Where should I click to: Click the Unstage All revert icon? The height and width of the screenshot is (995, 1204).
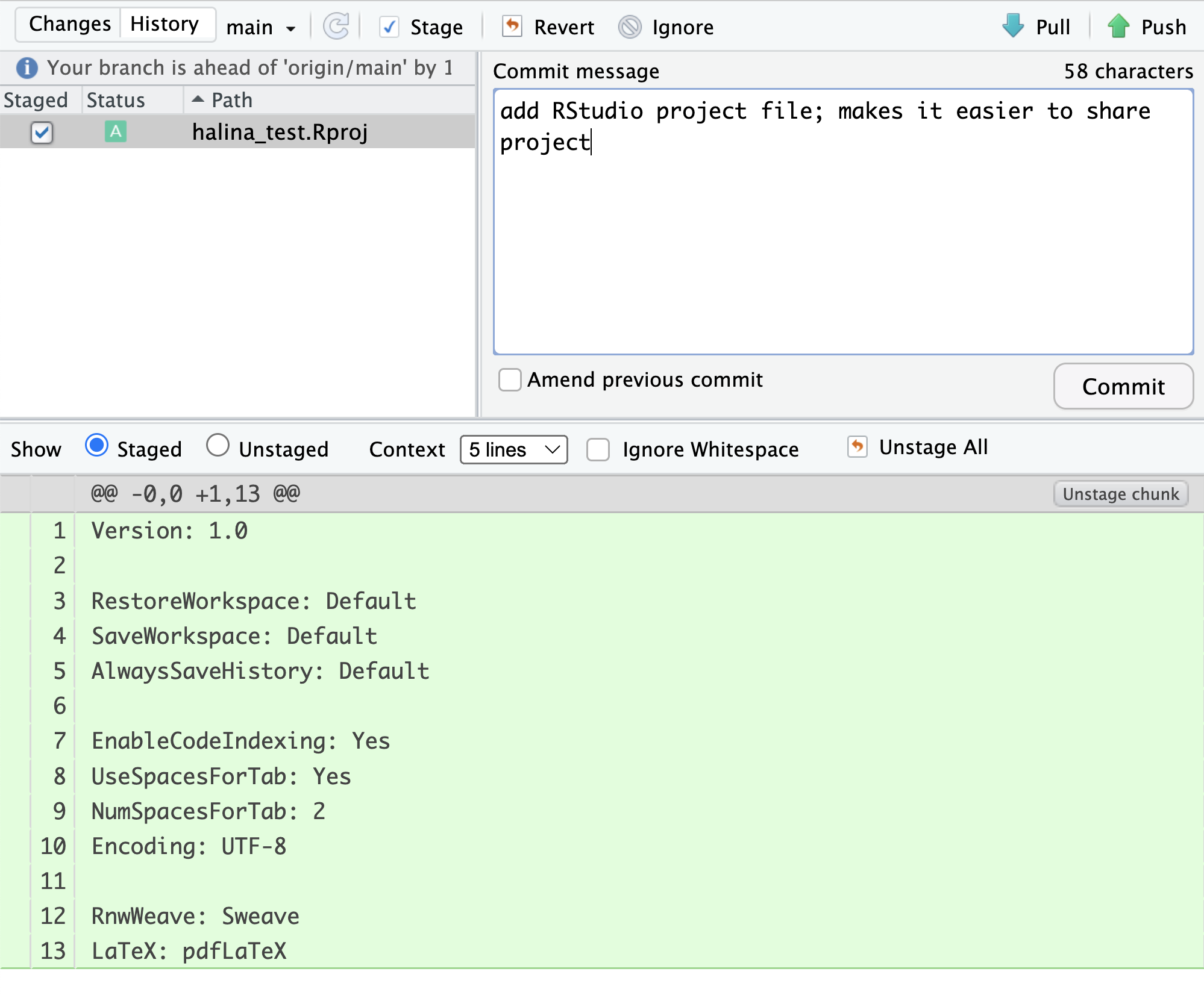click(857, 447)
